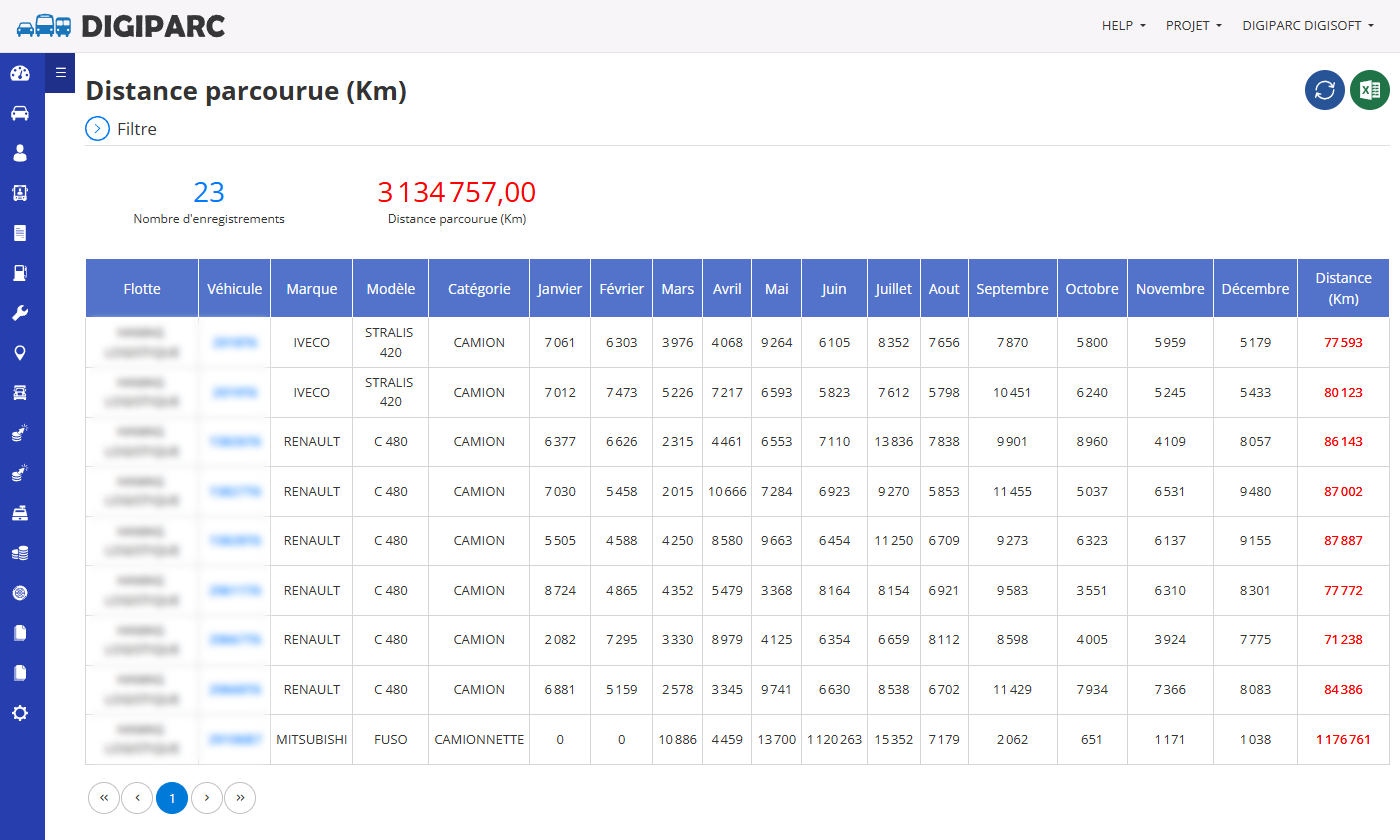Open the driver ID badge sidebar icon

20,193
